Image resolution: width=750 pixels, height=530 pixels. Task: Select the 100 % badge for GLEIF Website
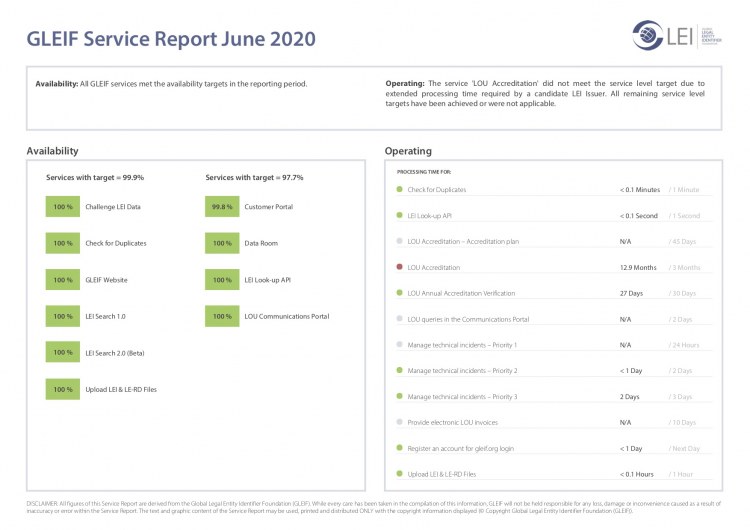pyautogui.click(x=63, y=280)
